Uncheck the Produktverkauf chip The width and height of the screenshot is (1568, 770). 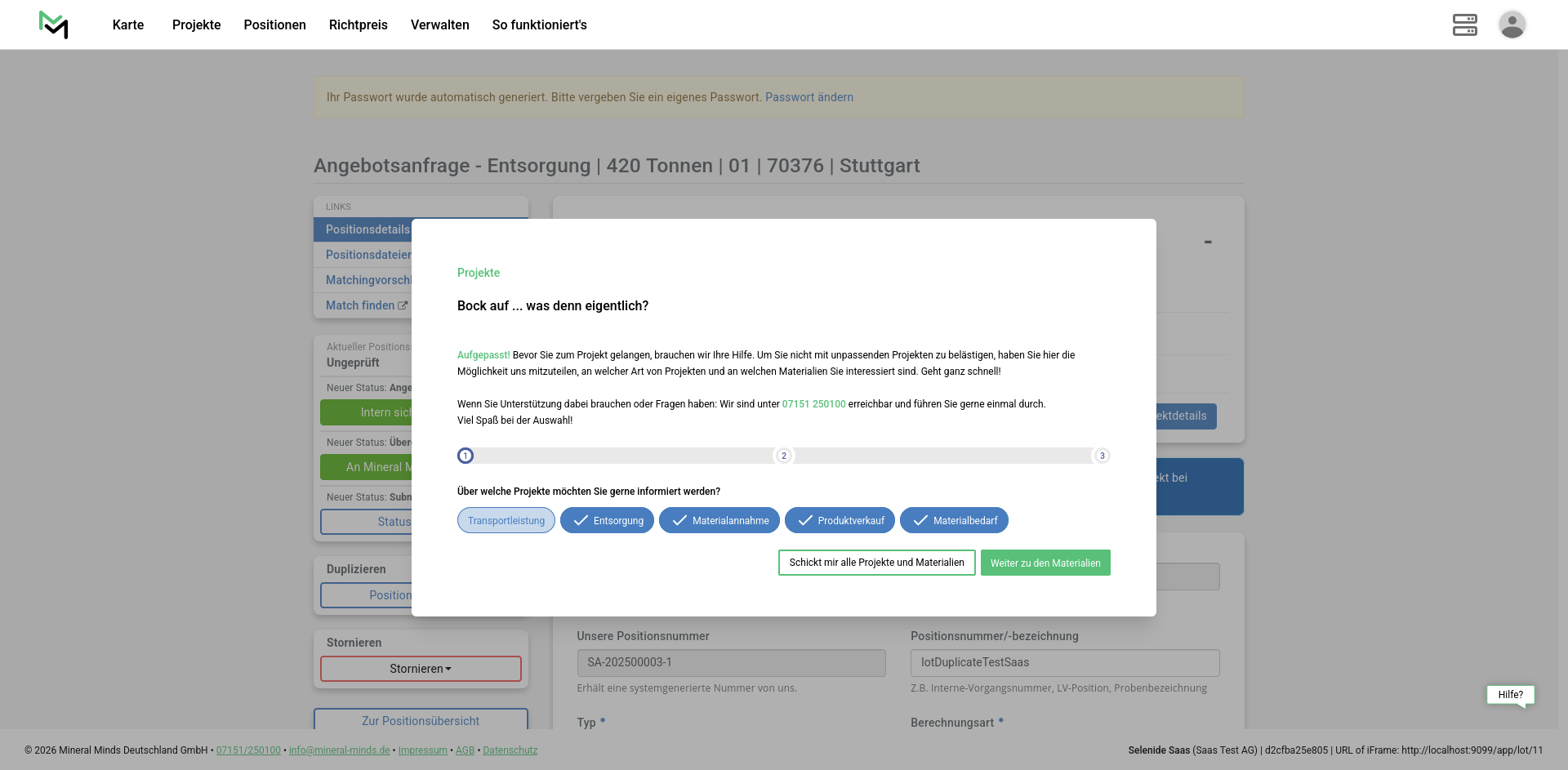pyautogui.click(x=840, y=521)
